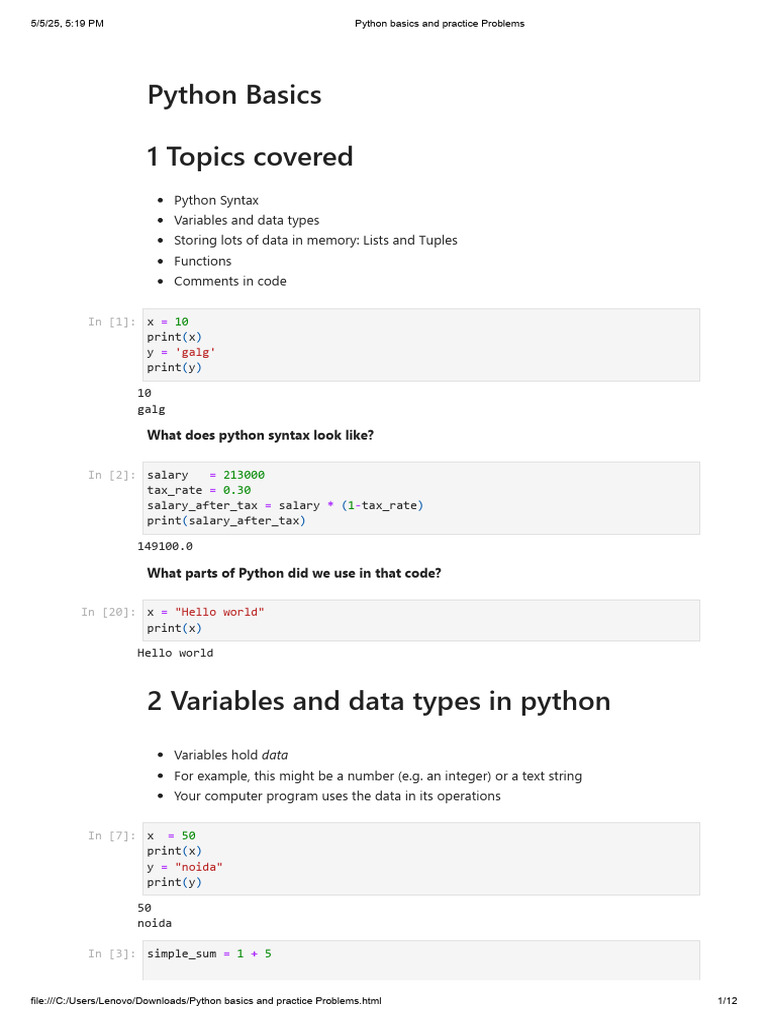Click the 149100.0 output text
The width and height of the screenshot is (768, 1024).
point(165,546)
